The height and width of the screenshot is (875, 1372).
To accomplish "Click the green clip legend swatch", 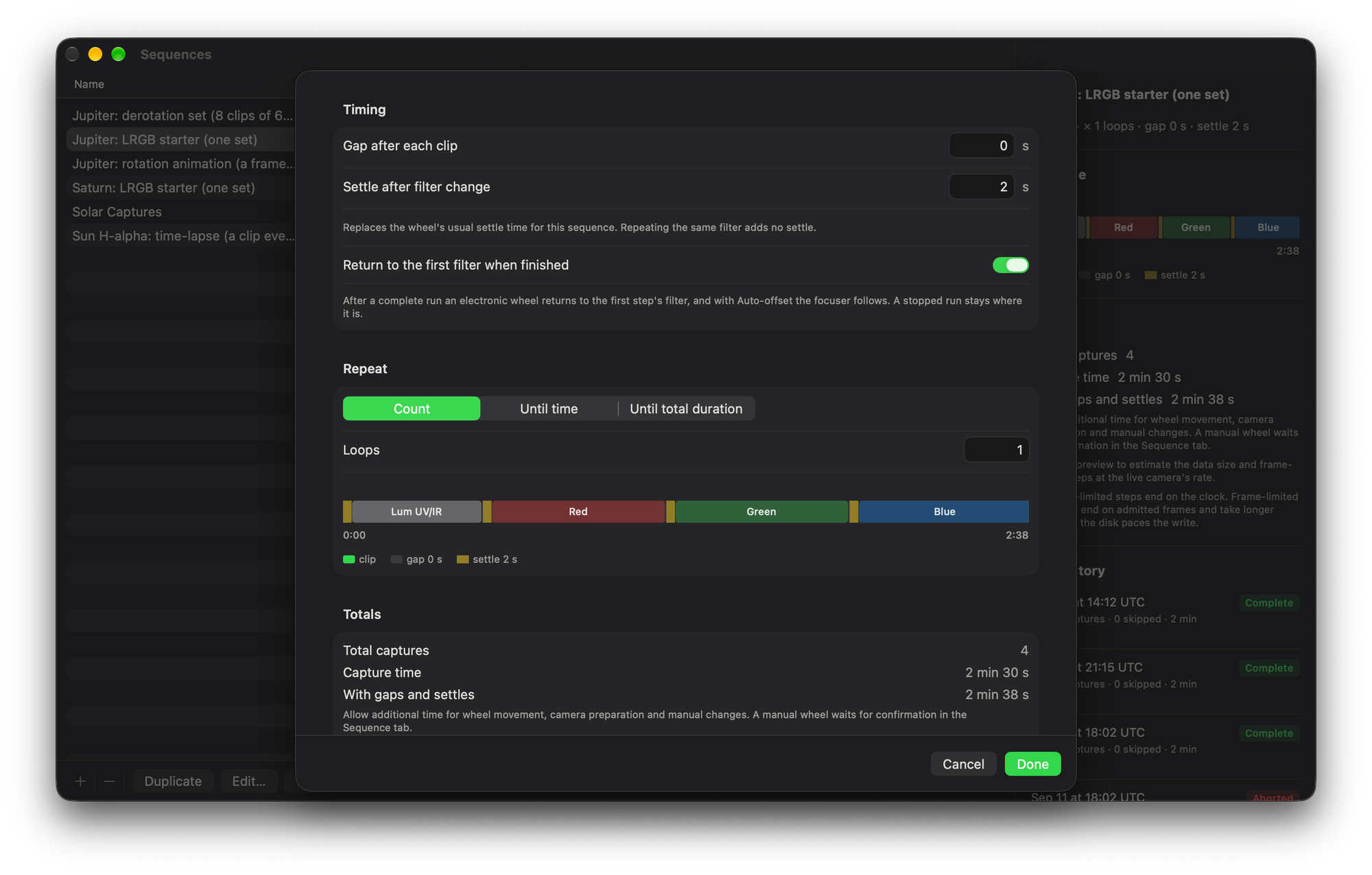I will click(x=348, y=560).
